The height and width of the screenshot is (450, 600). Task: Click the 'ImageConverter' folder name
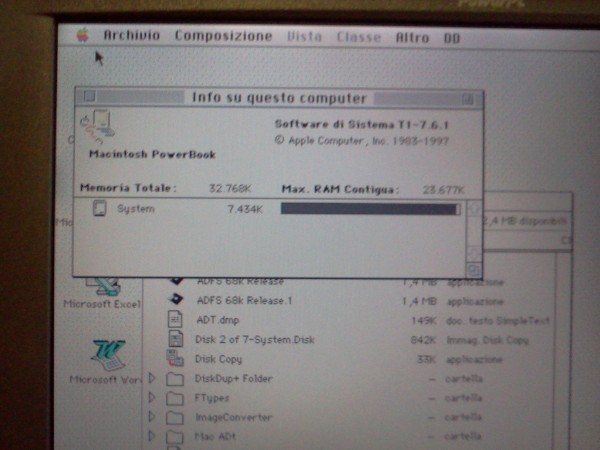[233, 417]
